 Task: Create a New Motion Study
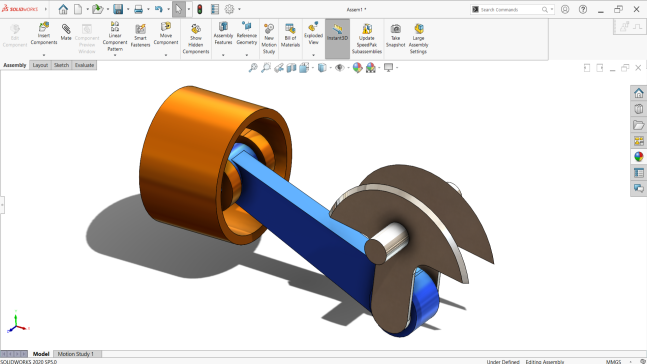click(x=269, y=39)
